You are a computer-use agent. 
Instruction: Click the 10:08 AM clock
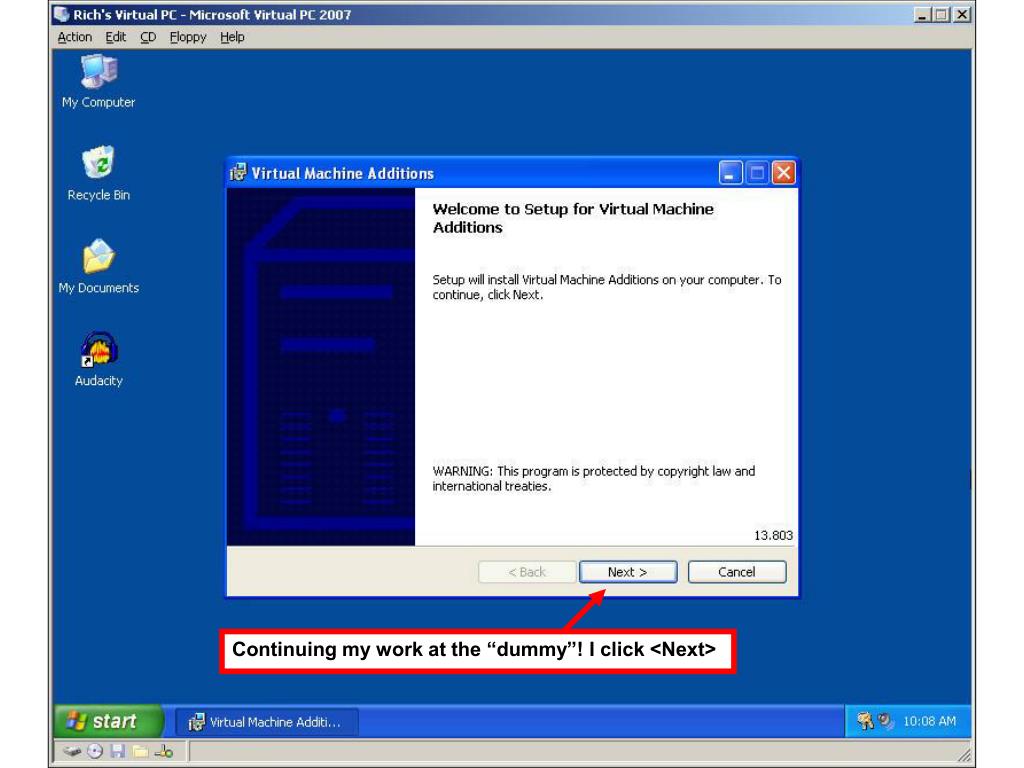click(929, 721)
